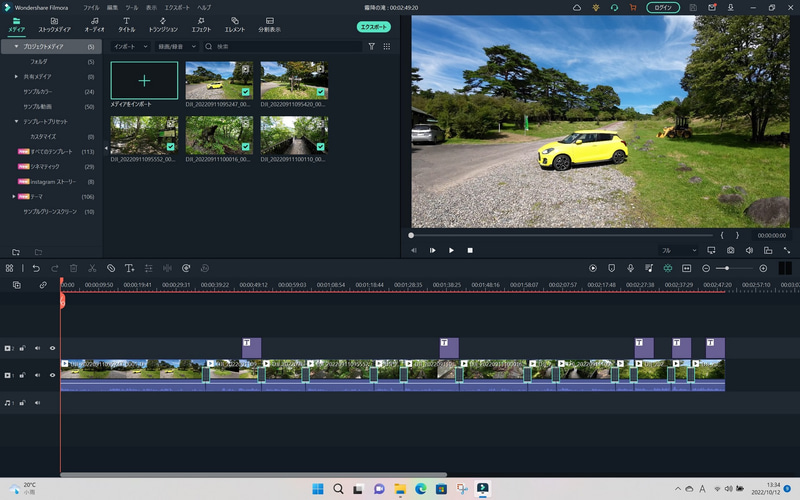
Task: Open the ファイル menu
Action: click(x=91, y=8)
